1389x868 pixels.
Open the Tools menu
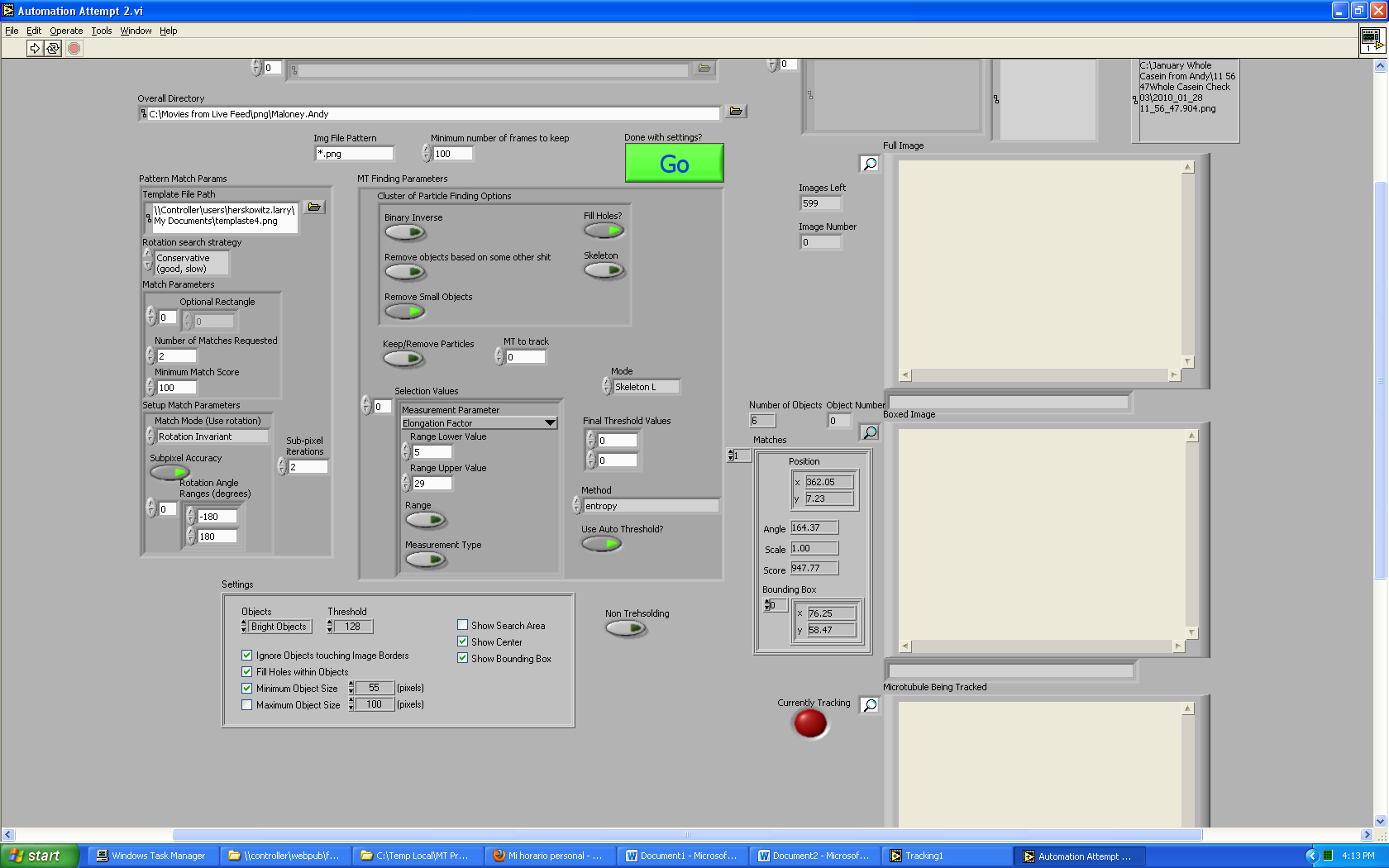[x=101, y=31]
